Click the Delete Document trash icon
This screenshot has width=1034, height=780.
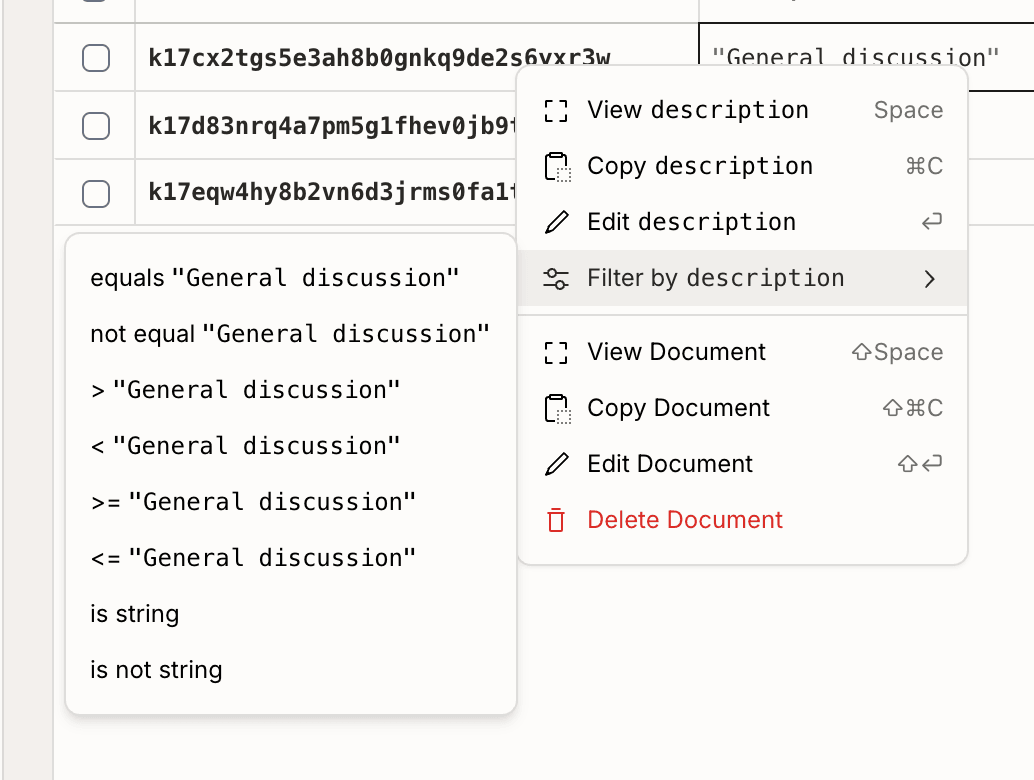coord(556,520)
